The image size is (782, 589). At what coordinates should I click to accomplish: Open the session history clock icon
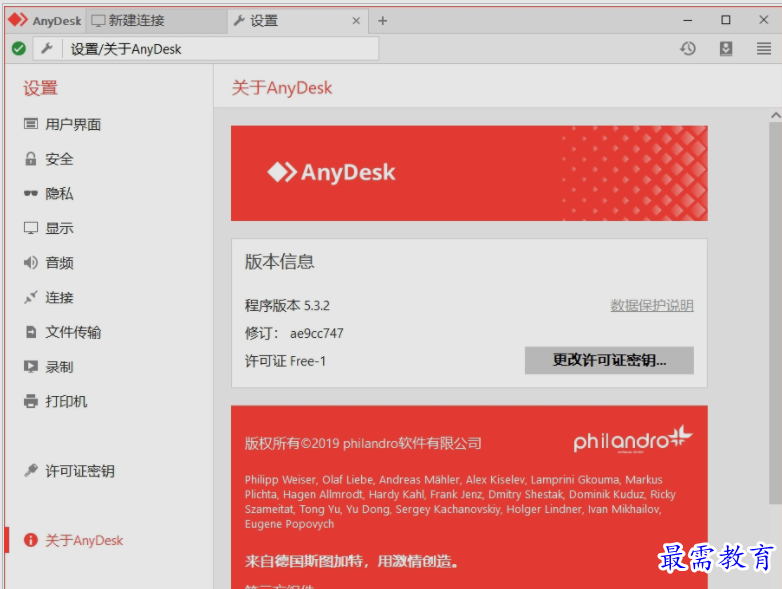[x=688, y=48]
